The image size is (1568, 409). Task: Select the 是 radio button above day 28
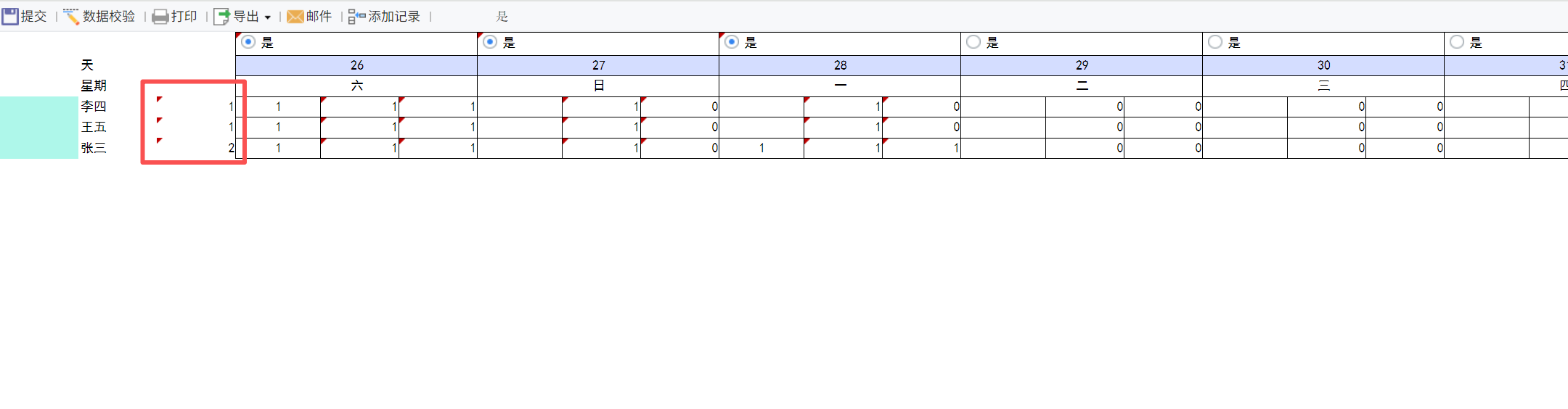(x=732, y=42)
